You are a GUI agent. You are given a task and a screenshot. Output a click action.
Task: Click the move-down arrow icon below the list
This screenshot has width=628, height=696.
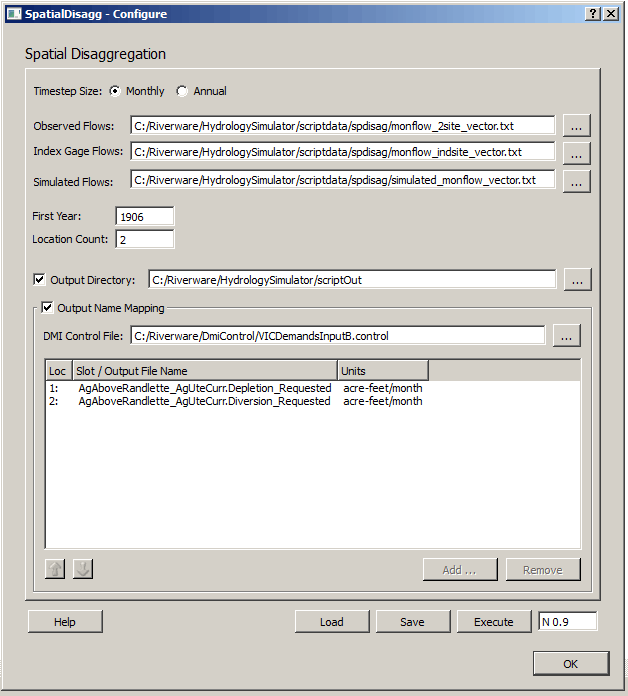click(83, 569)
